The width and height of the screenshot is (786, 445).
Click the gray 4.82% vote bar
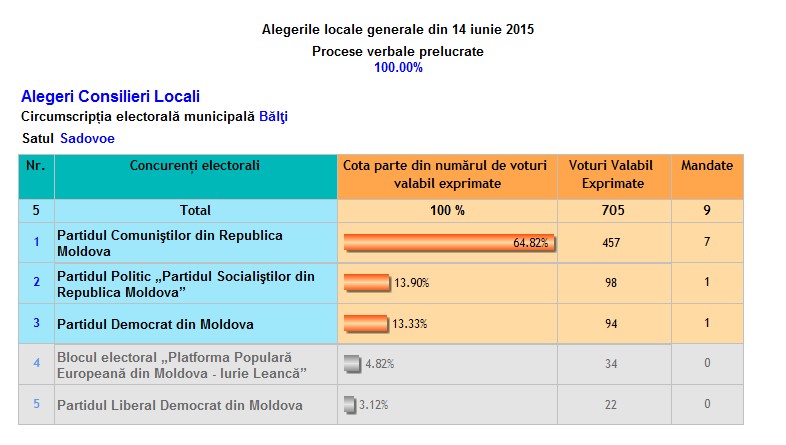click(352, 364)
